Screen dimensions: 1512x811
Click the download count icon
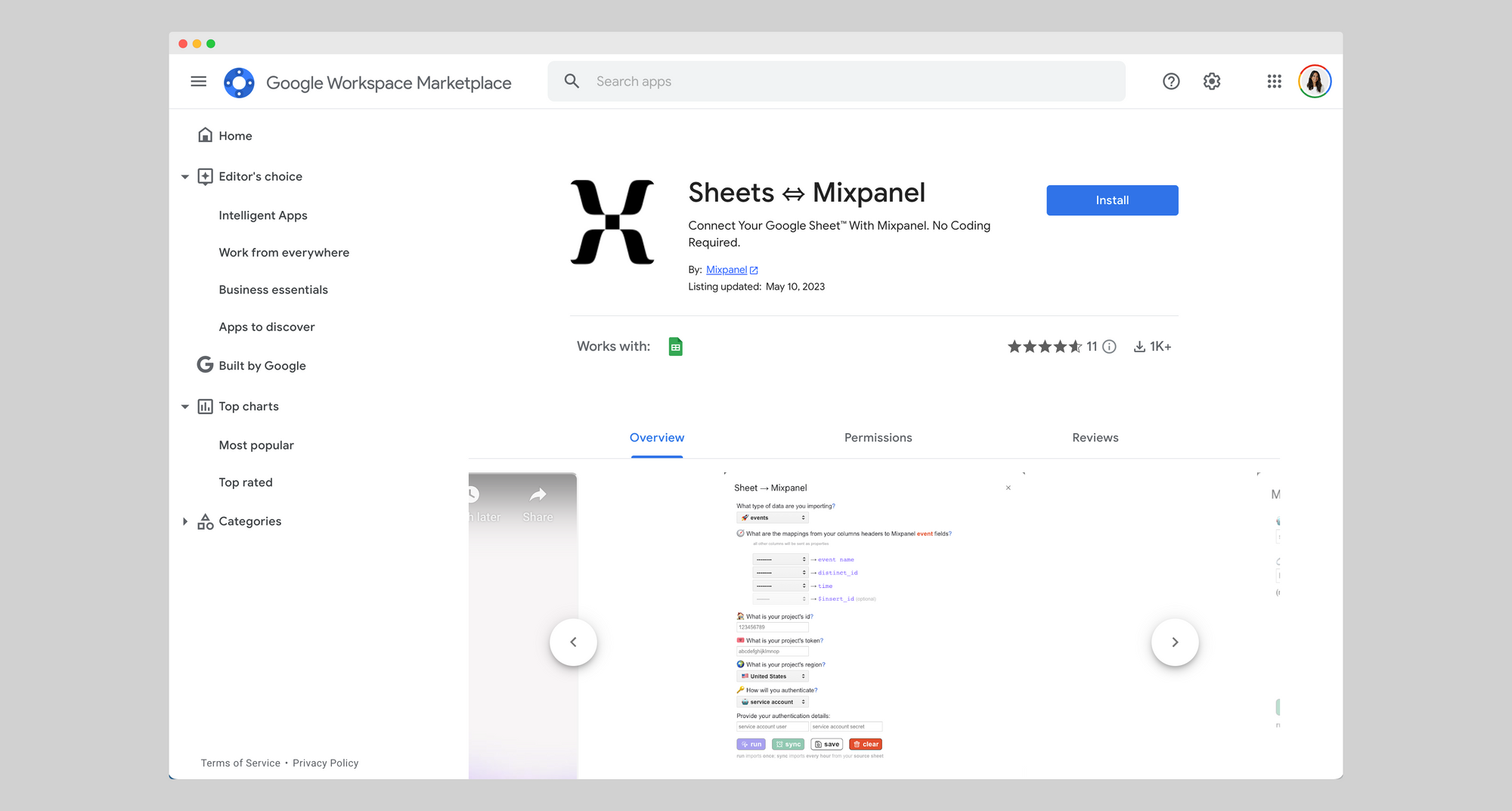[1139, 347]
